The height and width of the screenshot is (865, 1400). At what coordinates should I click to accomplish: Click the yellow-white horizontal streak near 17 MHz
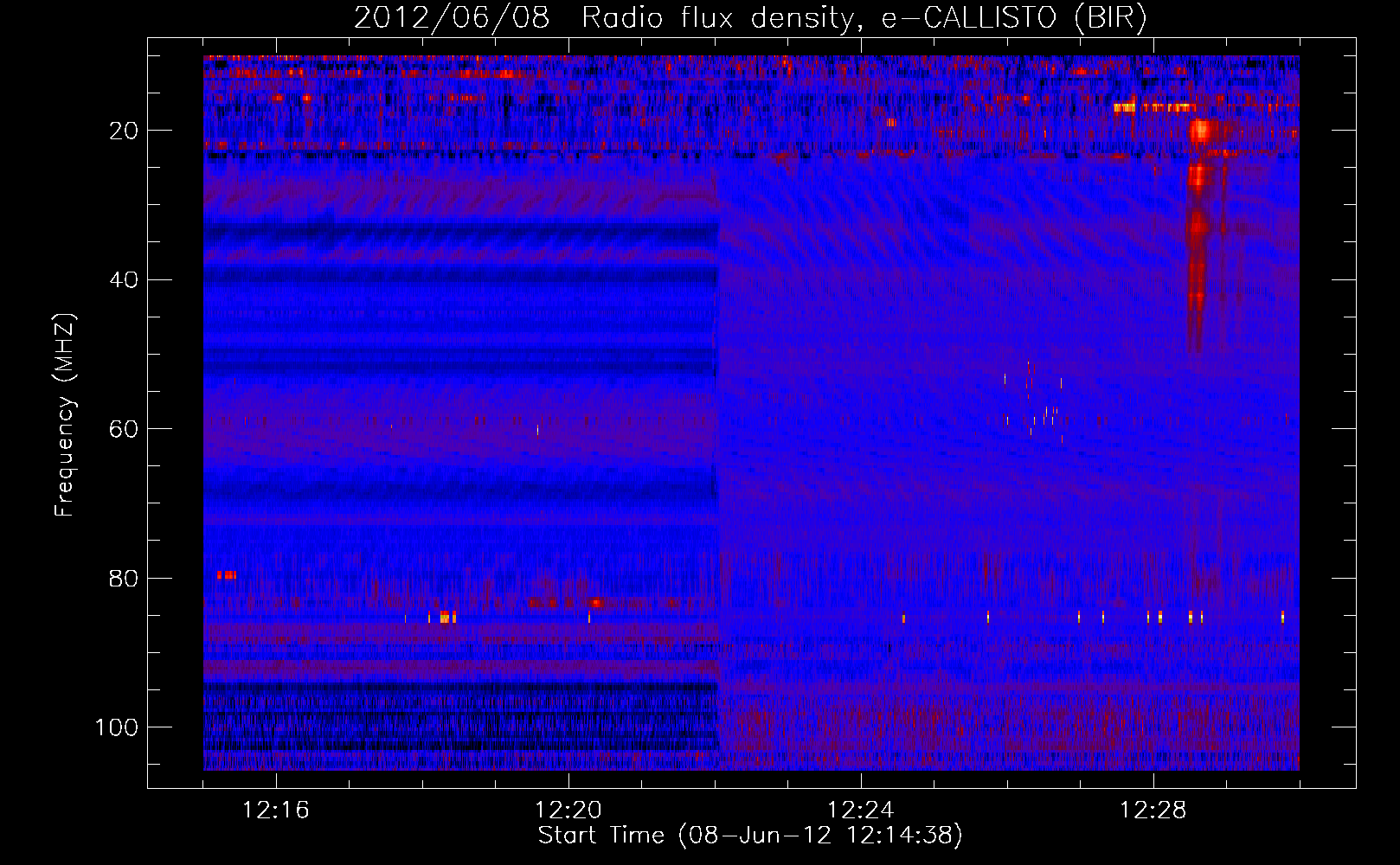1155,108
